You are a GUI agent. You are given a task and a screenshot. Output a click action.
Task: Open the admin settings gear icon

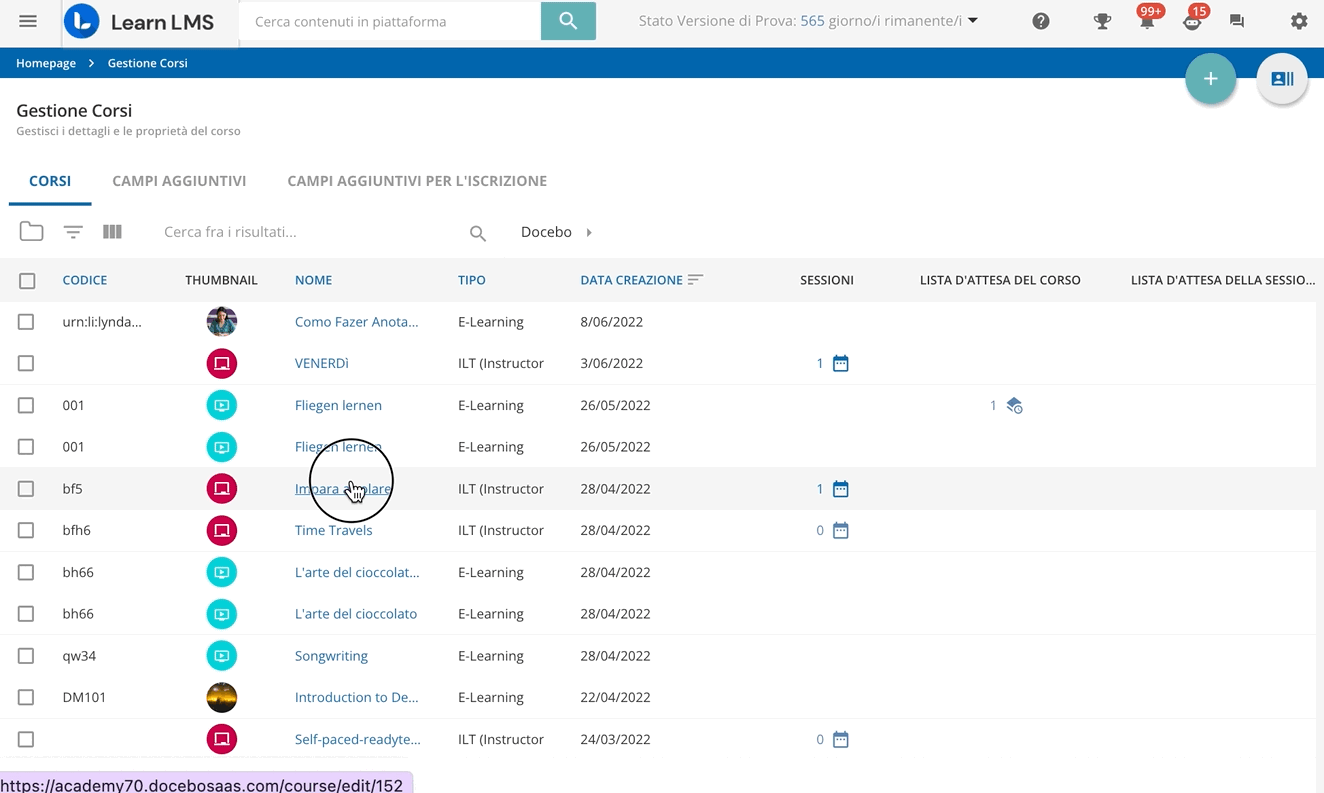pyautogui.click(x=1298, y=21)
